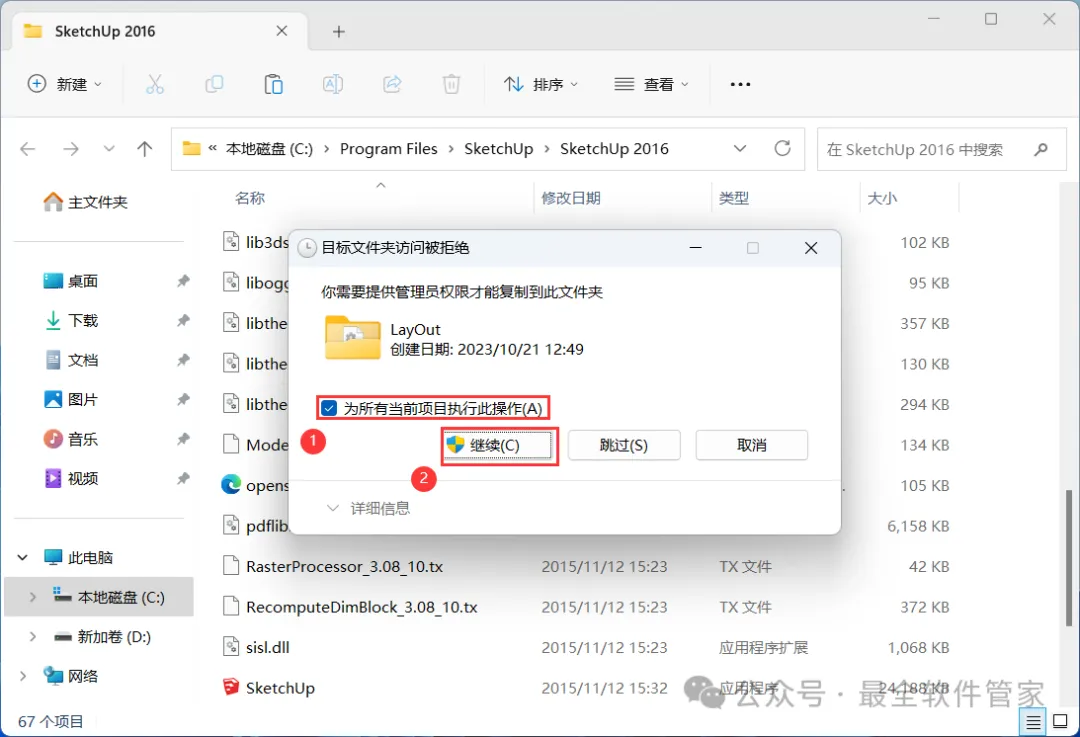Select RasterProcessor_3.08_10.tx file
The image size is (1080, 737).
coord(344,566)
